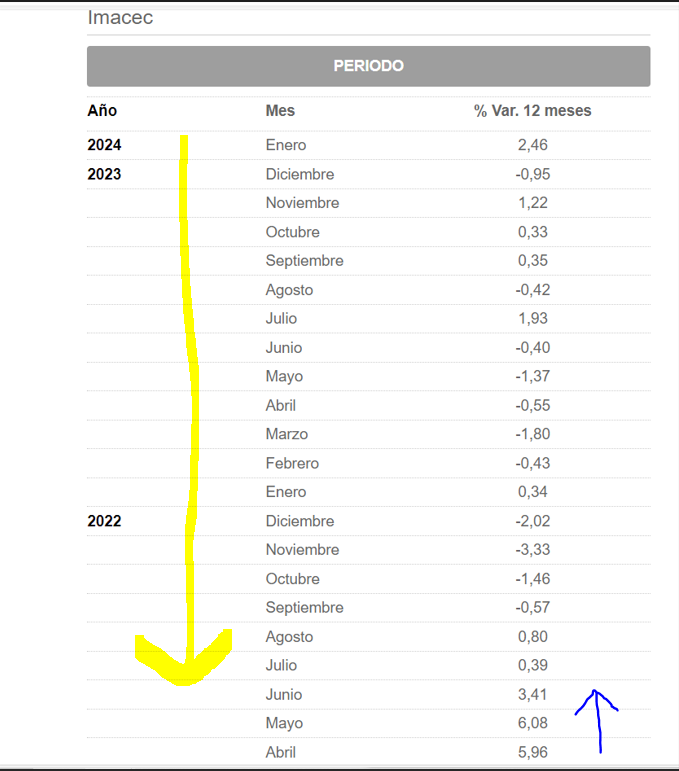The height and width of the screenshot is (771, 679).
Task: Click the Febrero month label
Action: point(292,463)
